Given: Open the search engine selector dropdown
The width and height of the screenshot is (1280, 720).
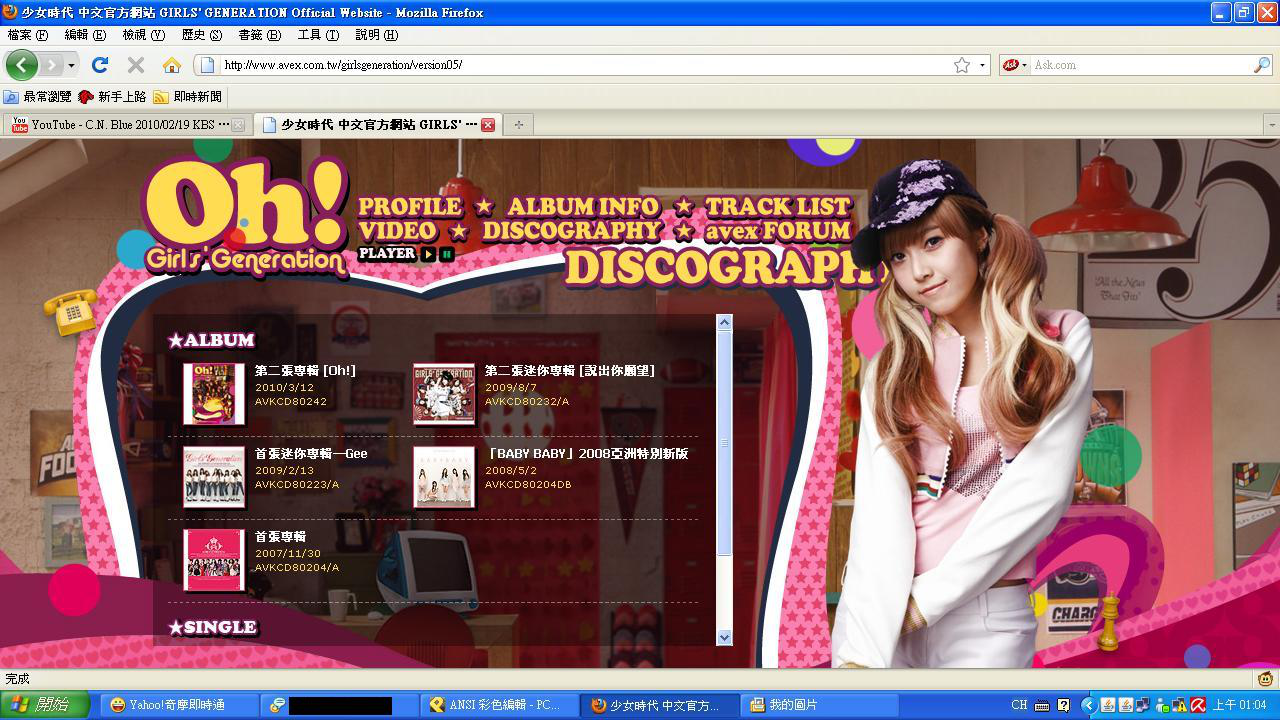Looking at the screenshot, I should coord(1015,65).
